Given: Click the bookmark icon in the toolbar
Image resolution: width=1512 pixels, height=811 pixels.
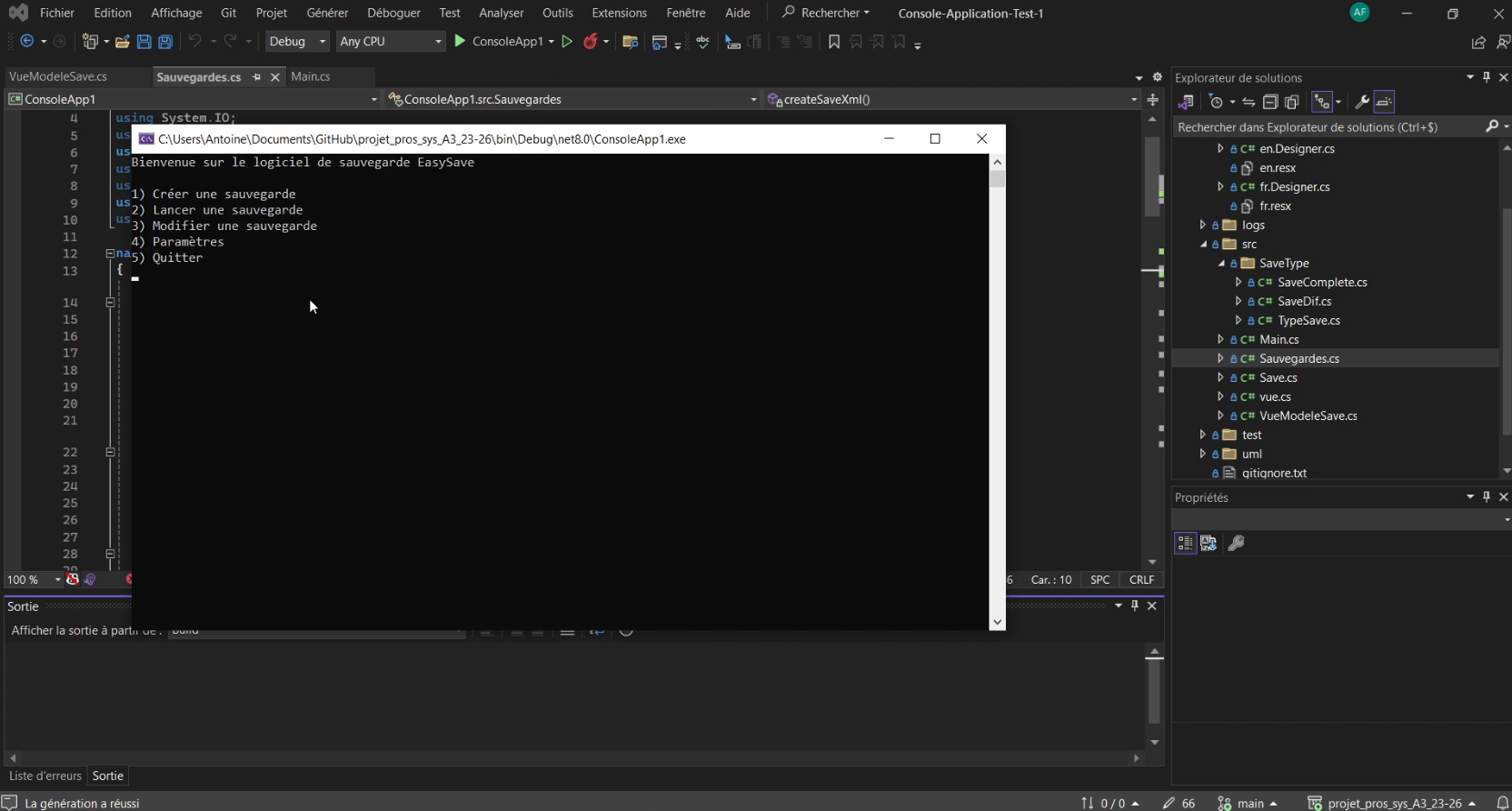Looking at the screenshot, I should pyautogui.click(x=834, y=42).
